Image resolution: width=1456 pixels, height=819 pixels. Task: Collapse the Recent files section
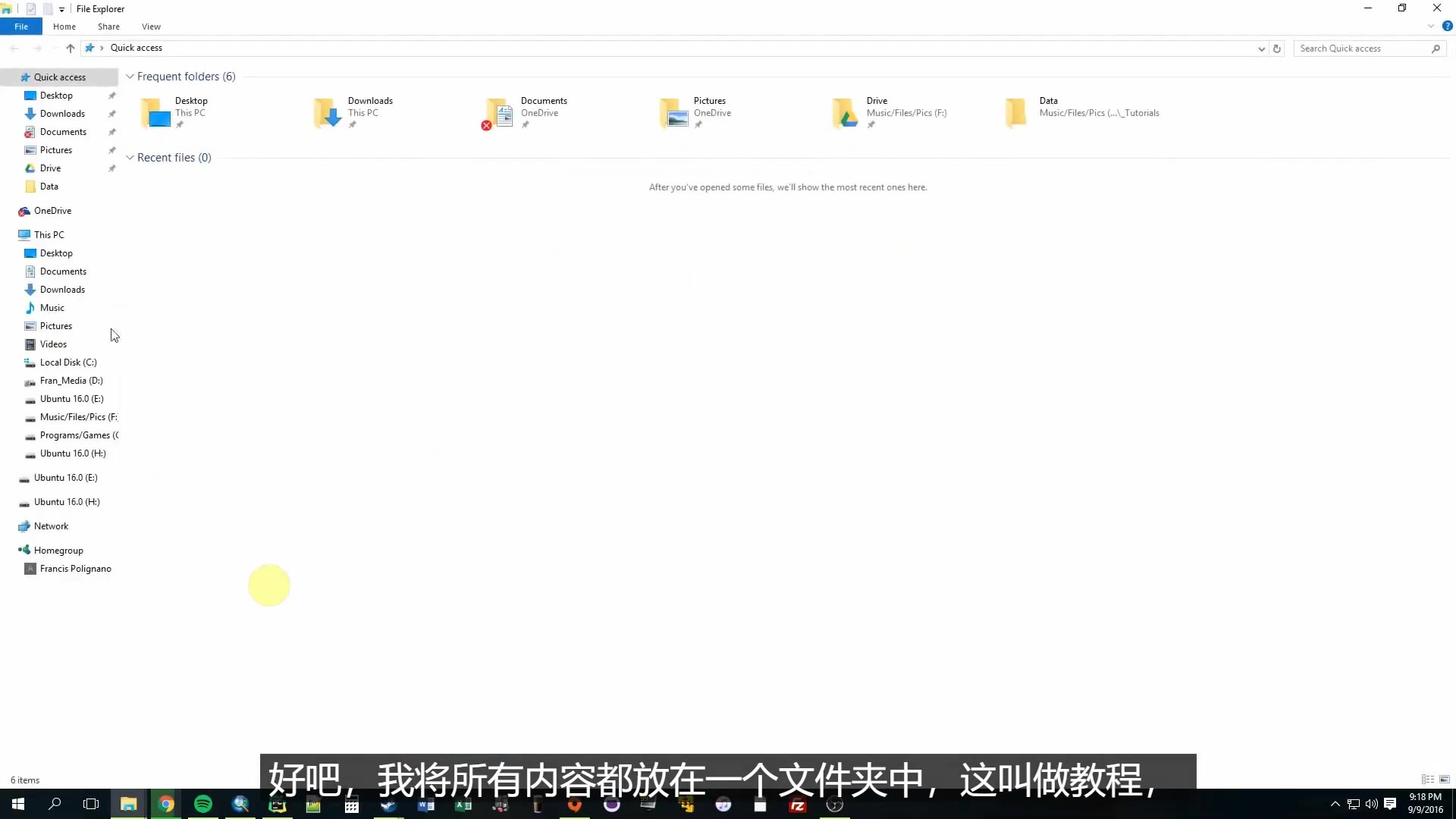[x=130, y=158]
